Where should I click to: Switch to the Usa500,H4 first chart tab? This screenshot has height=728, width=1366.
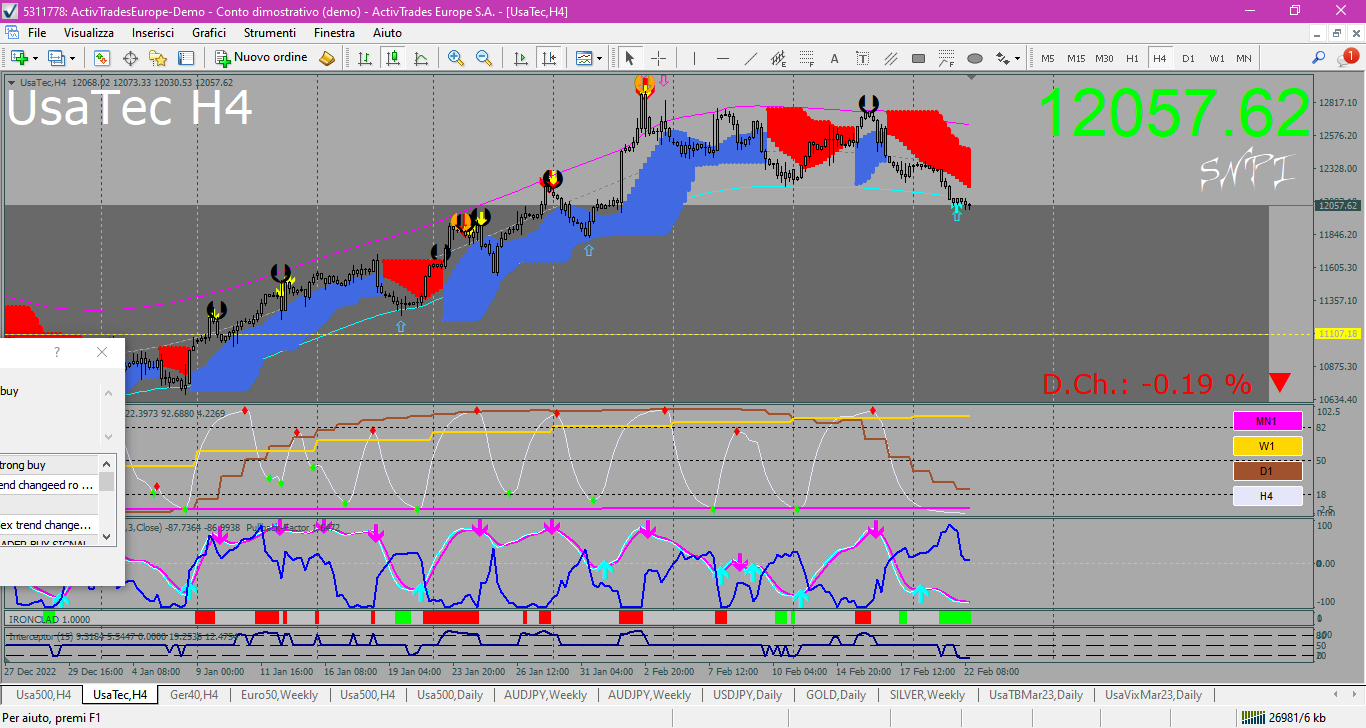pos(43,694)
